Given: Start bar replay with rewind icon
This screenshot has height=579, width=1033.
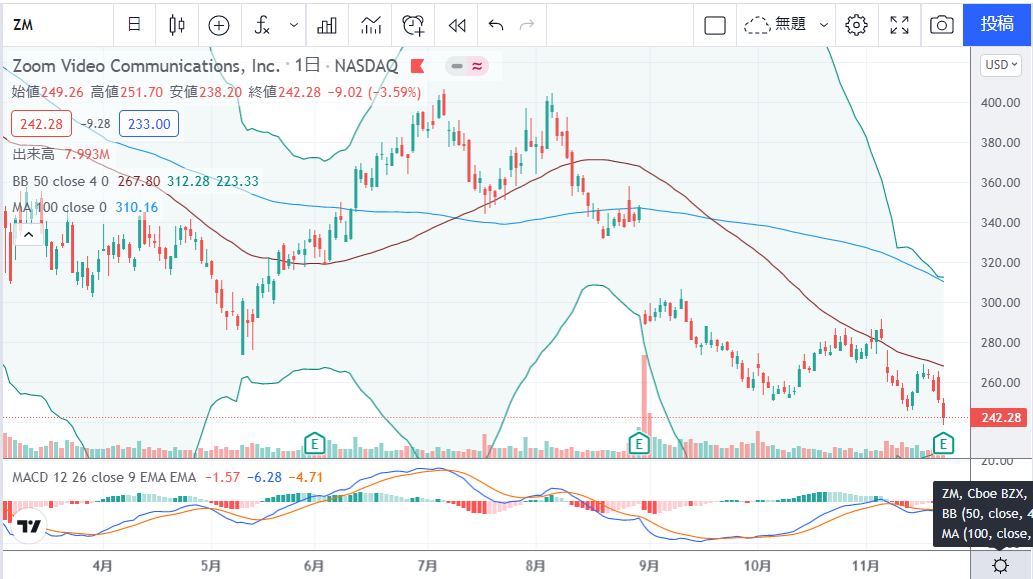Looking at the screenshot, I should (457, 25).
